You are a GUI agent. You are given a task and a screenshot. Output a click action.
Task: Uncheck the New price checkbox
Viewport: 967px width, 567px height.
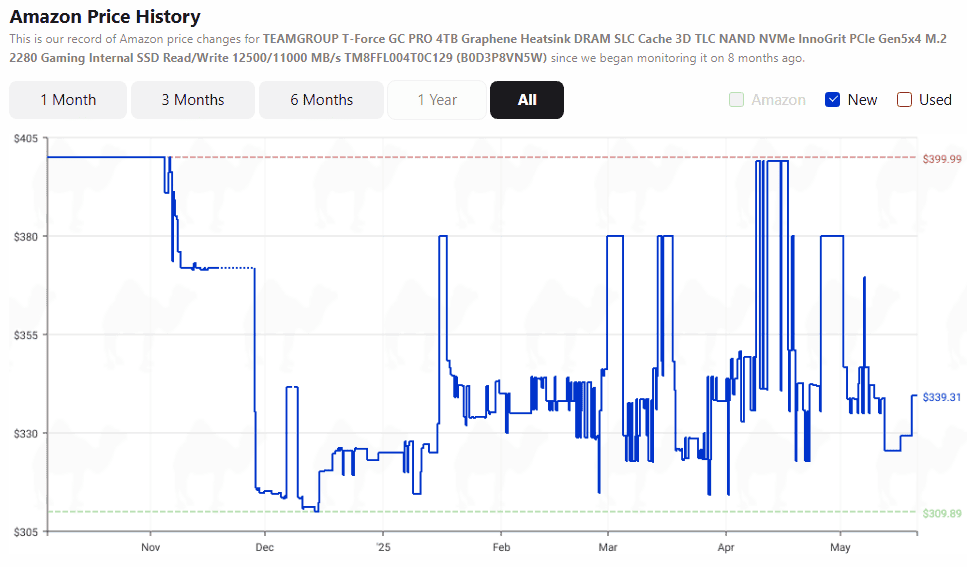coord(832,100)
